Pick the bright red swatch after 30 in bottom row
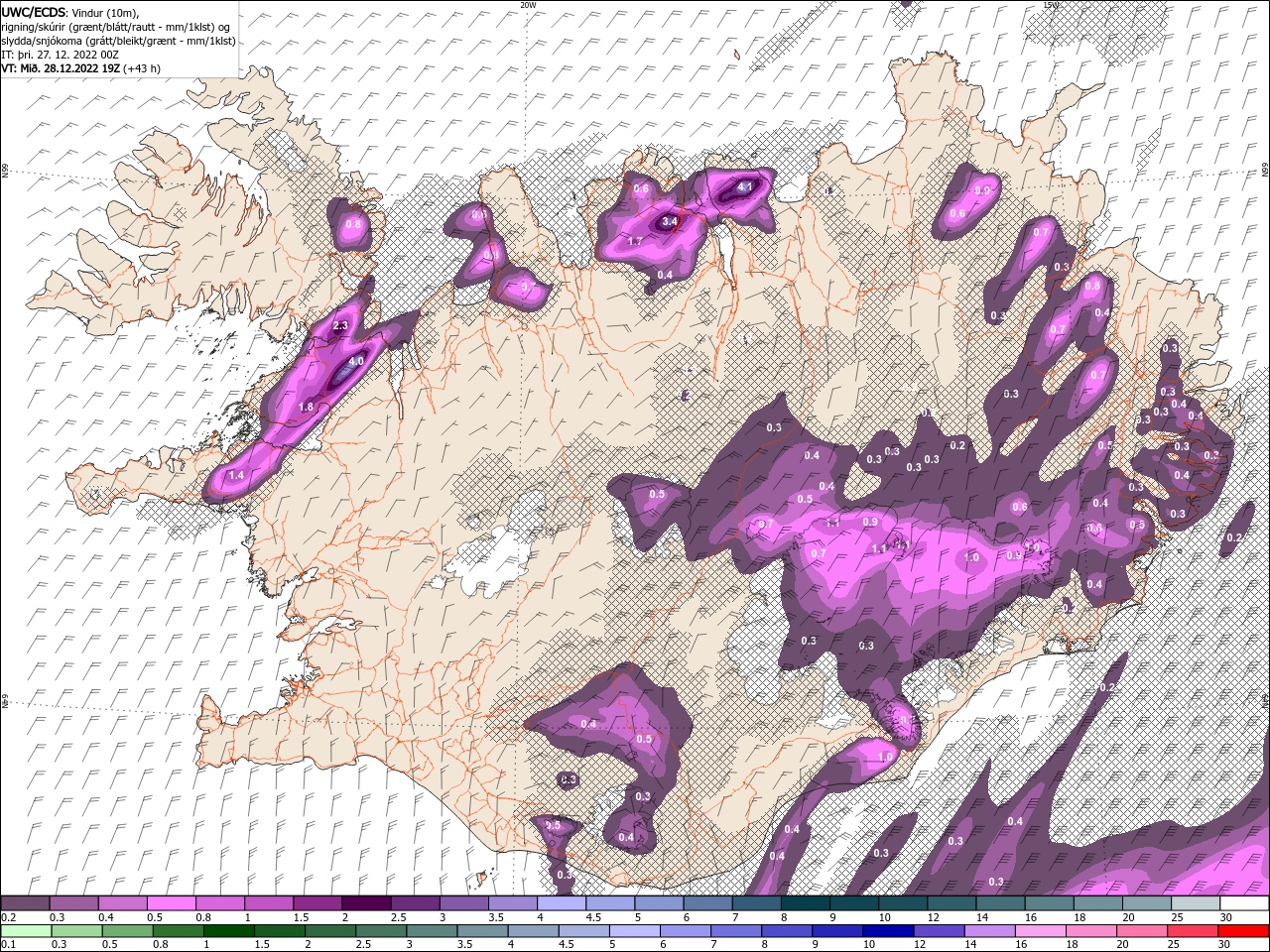This screenshot has height=952, width=1270. tap(1244, 930)
